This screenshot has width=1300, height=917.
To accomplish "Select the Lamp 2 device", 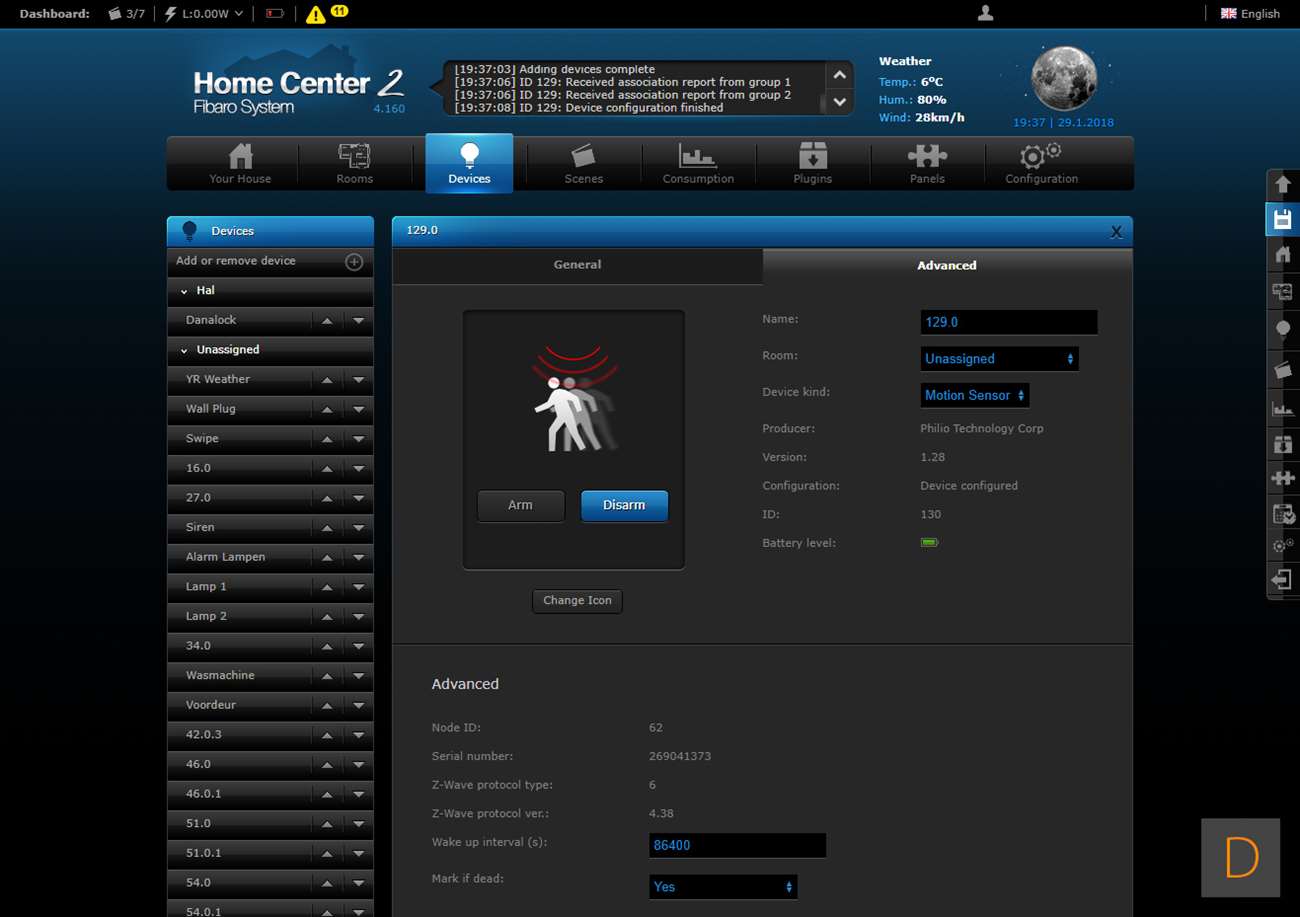I will [206, 616].
